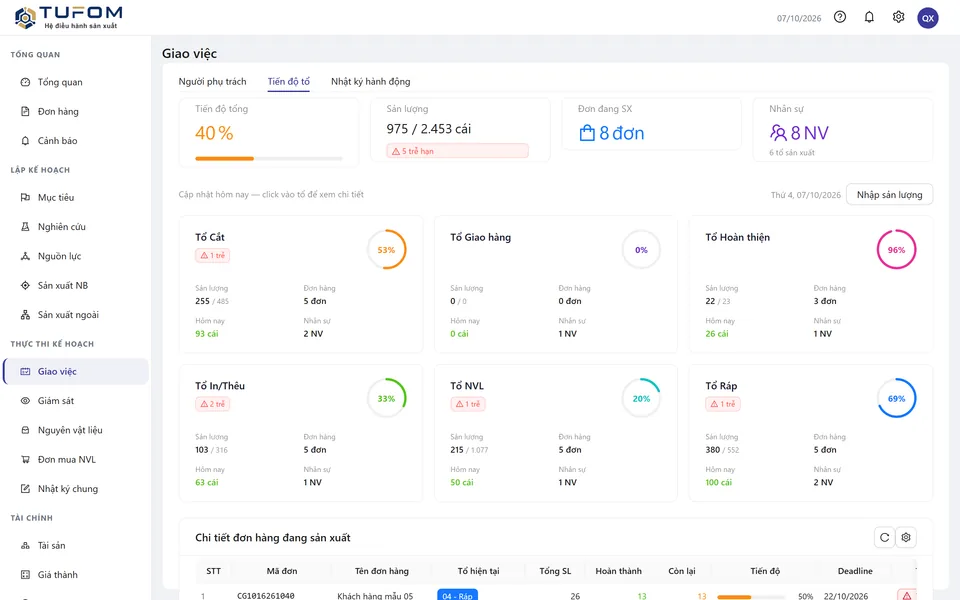Click the Tổ NVL 20% progress ring
The width and height of the screenshot is (960, 600).
click(641, 399)
